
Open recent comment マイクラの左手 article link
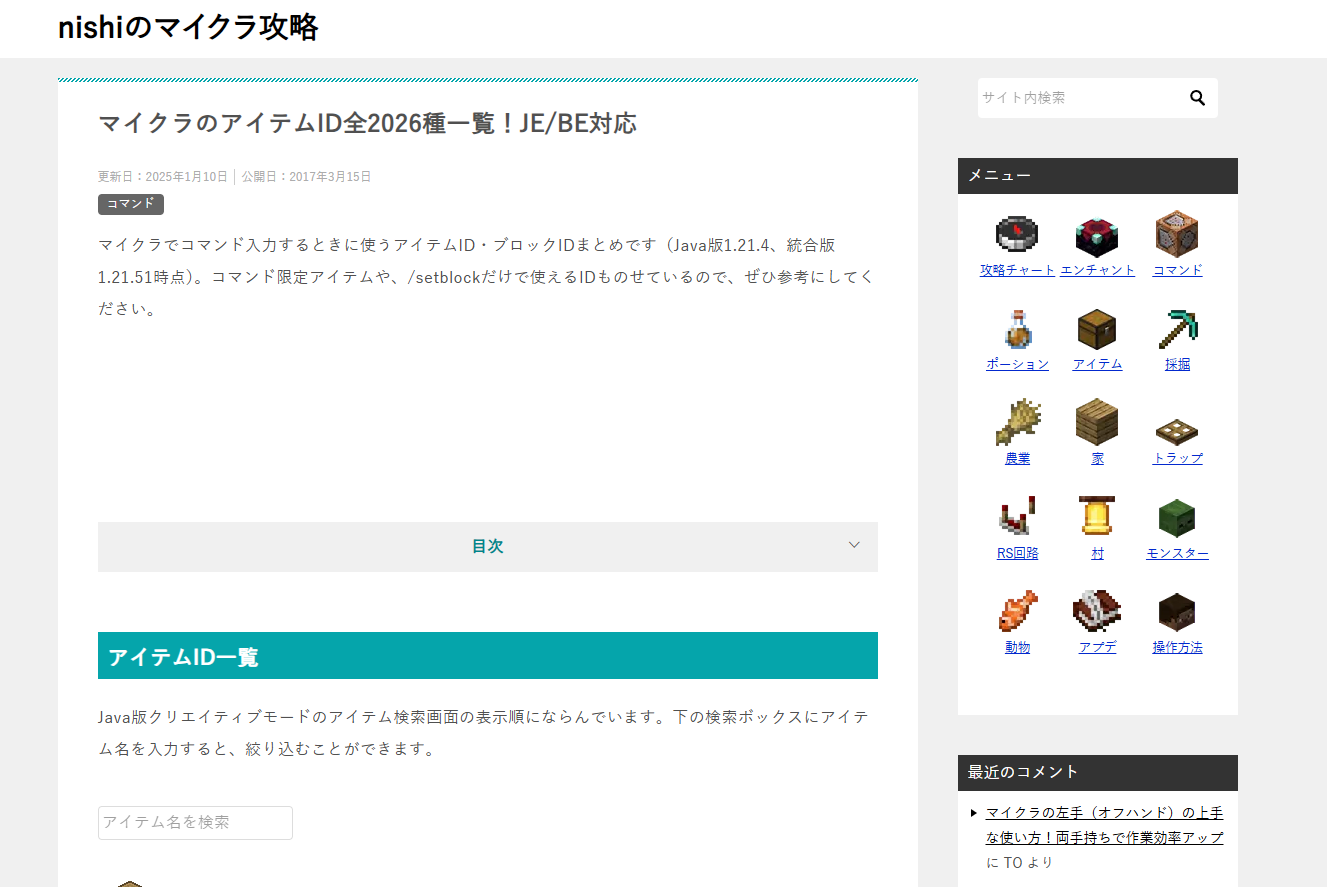pos(1104,825)
